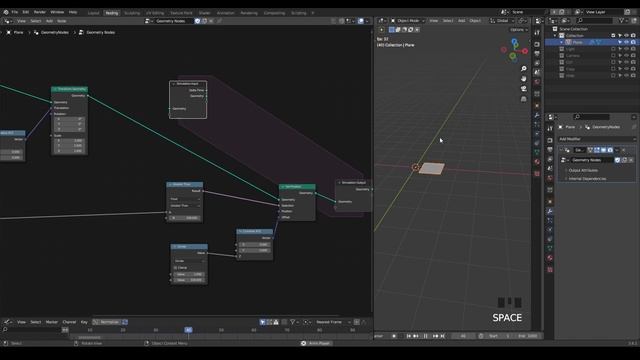This screenshot has width=640, height=360.
Task: Toggle node editor overlays button
Action: [x=361, y=21]
